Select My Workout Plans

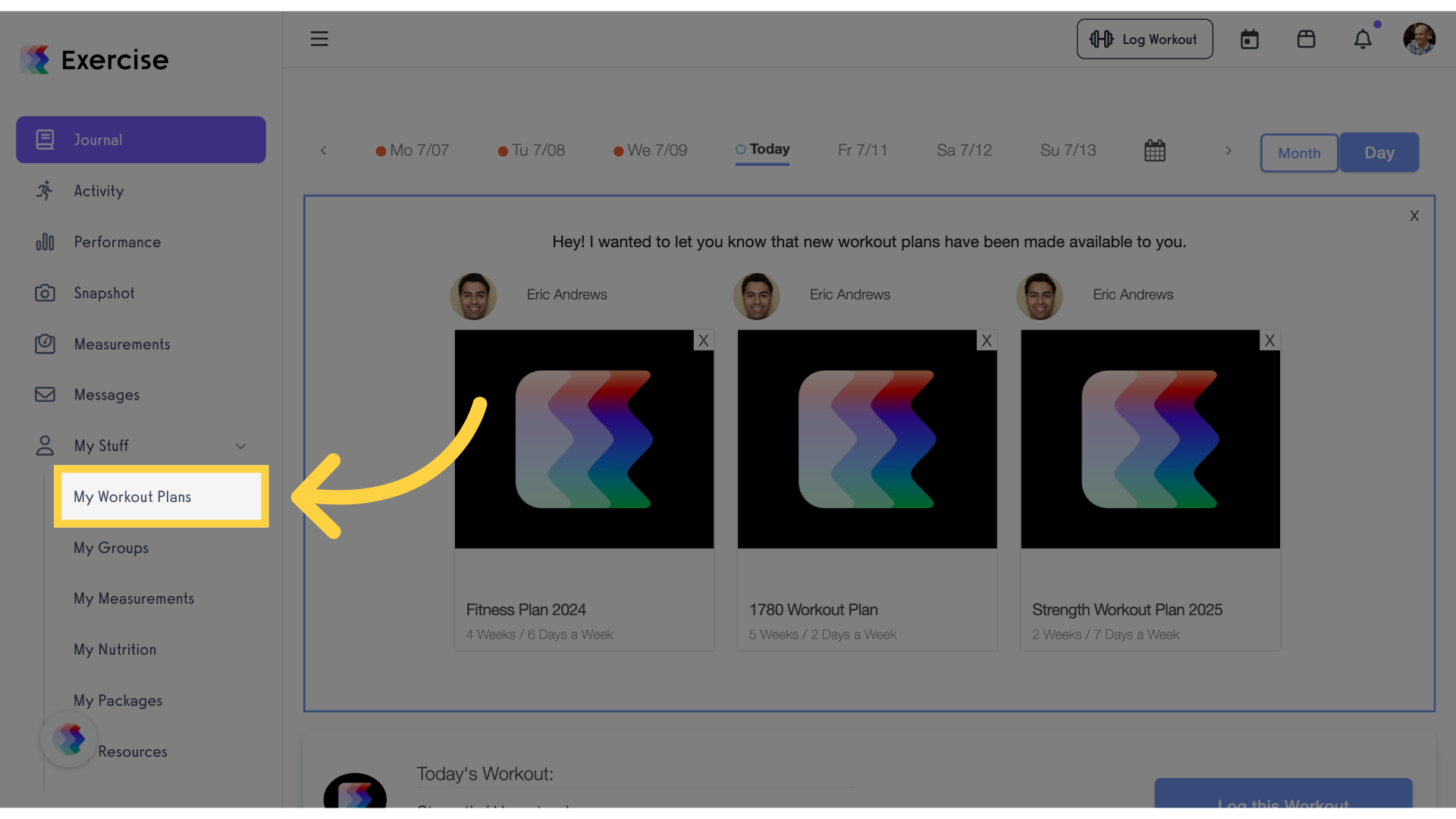point(162,497)
